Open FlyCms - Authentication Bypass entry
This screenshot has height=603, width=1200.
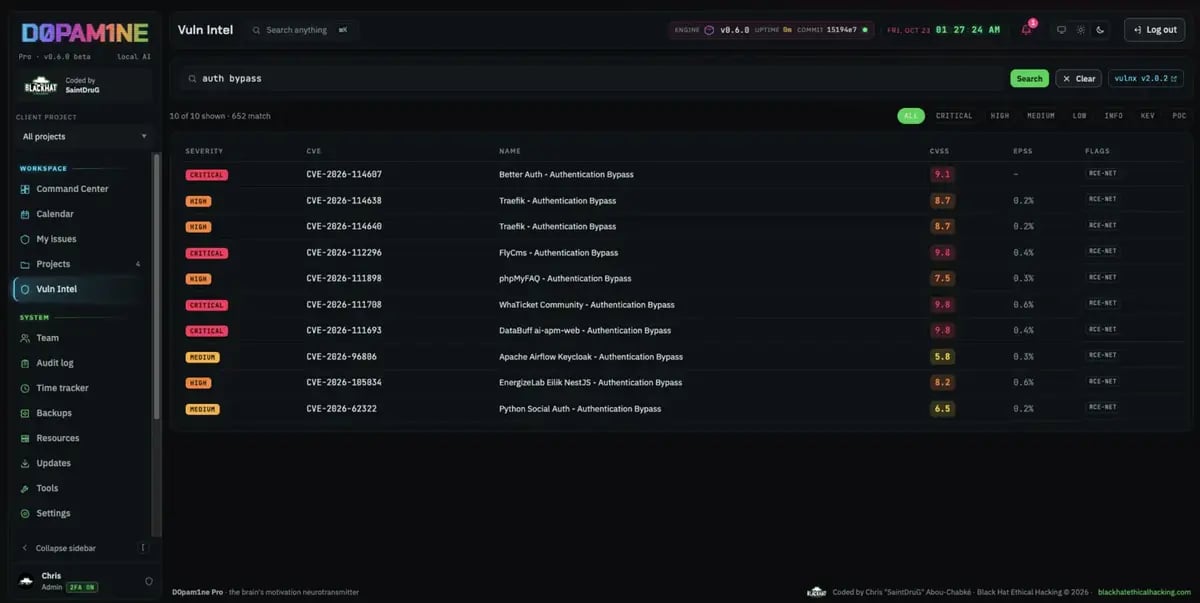[x=558, y=253]
